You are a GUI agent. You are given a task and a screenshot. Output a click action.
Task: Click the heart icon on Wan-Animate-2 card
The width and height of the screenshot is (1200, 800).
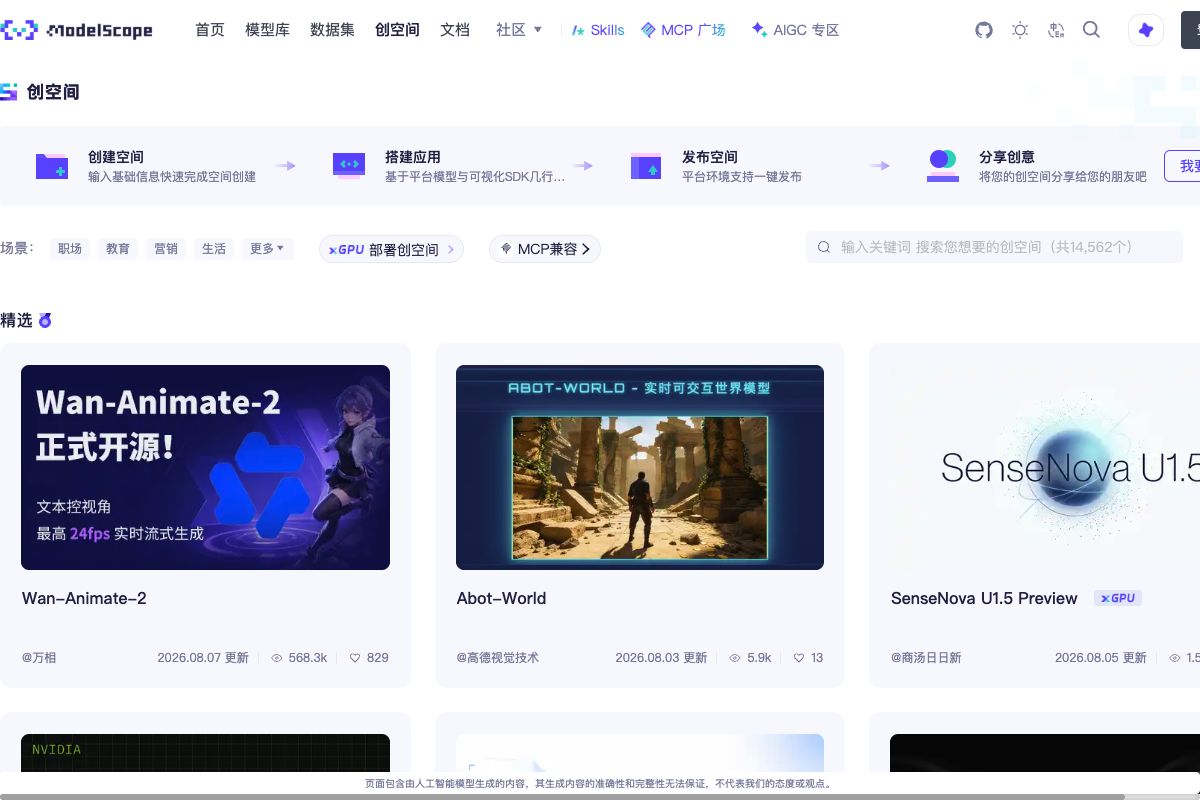355,658
